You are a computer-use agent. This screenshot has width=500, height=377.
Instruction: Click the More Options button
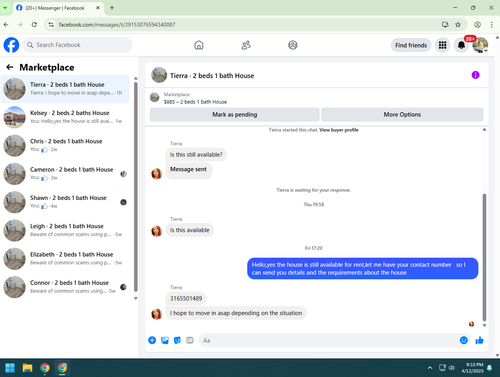pos(402,115)
